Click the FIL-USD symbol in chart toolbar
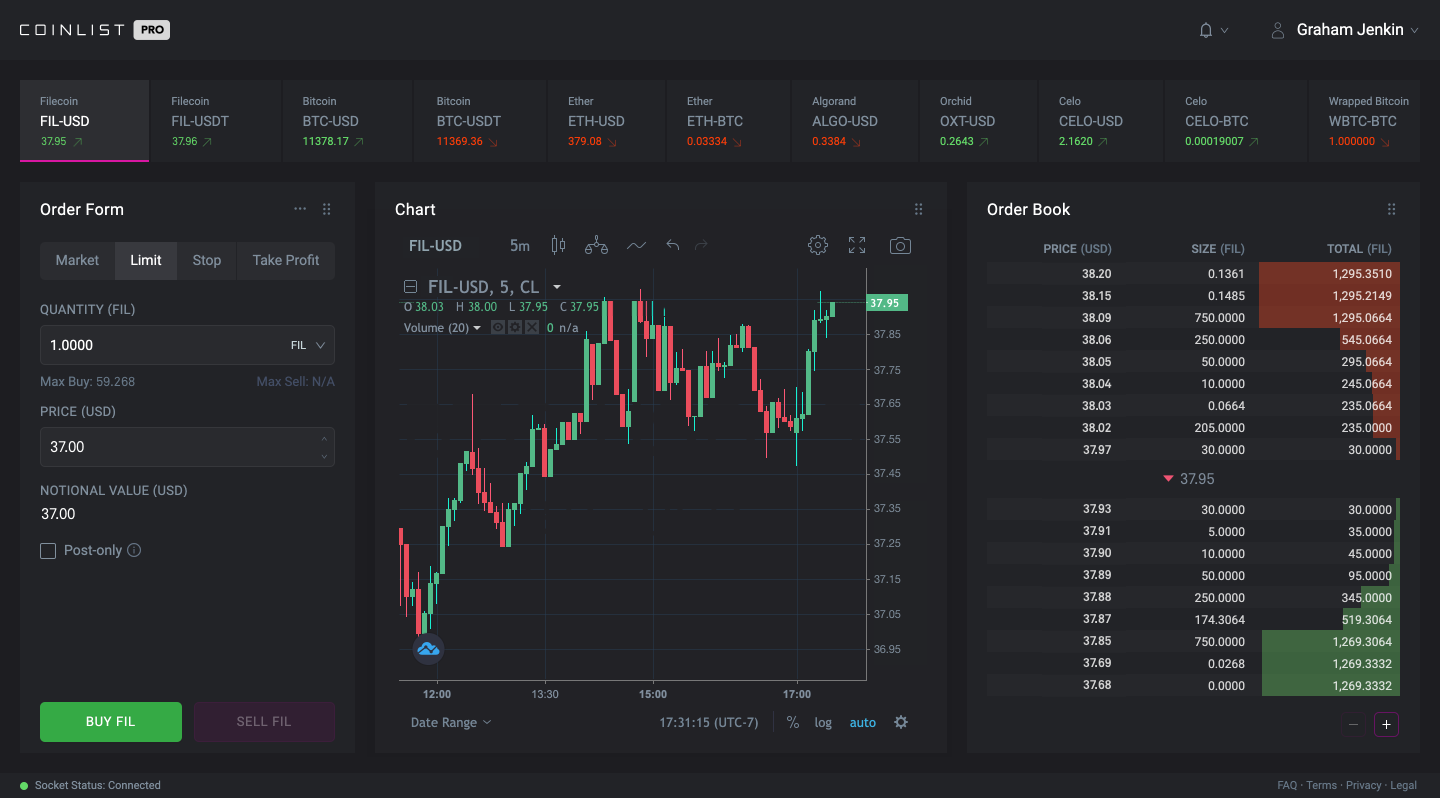This screenshot has height=798, width=1440. click(x=436, y=245)
